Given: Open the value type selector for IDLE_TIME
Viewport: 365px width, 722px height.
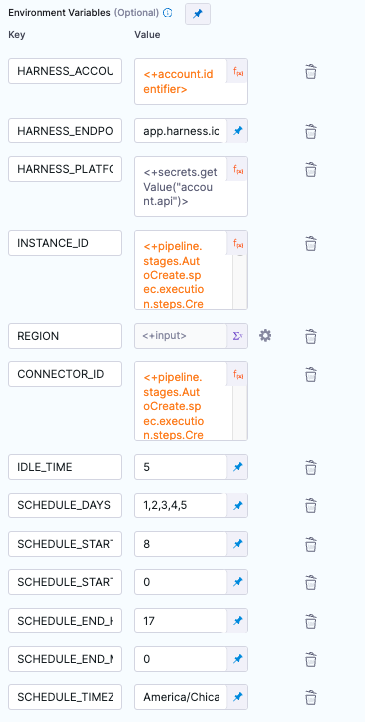Looking at the screenshot, I should click(238, 467).
